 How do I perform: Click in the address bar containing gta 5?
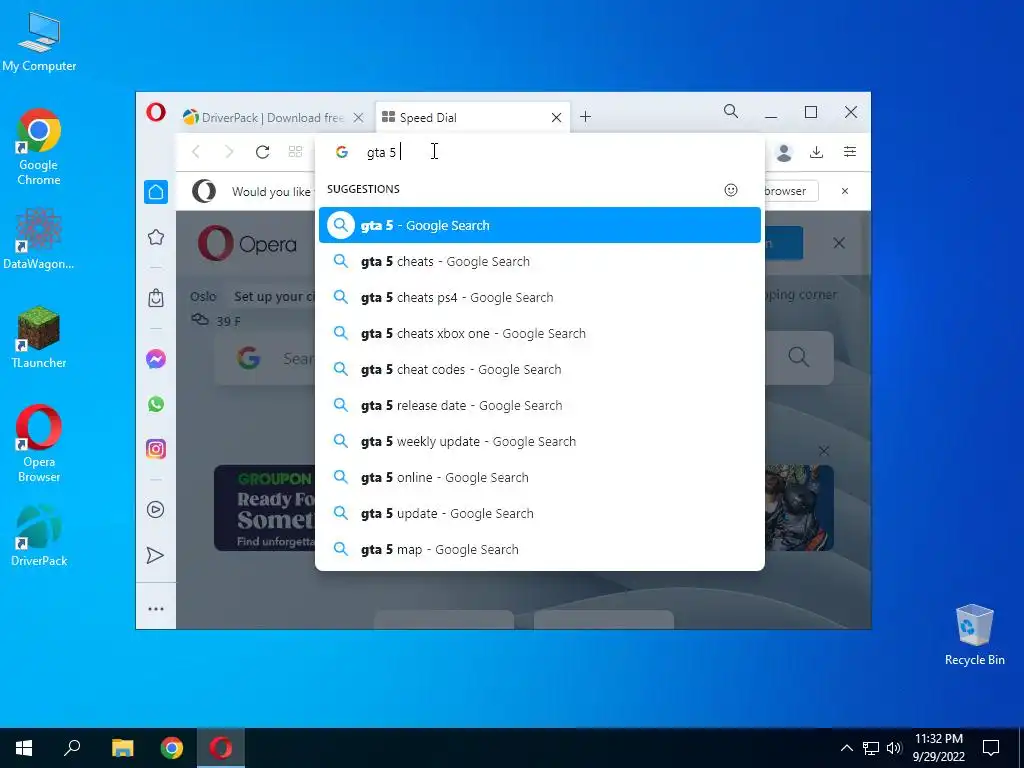click(539, 152)
